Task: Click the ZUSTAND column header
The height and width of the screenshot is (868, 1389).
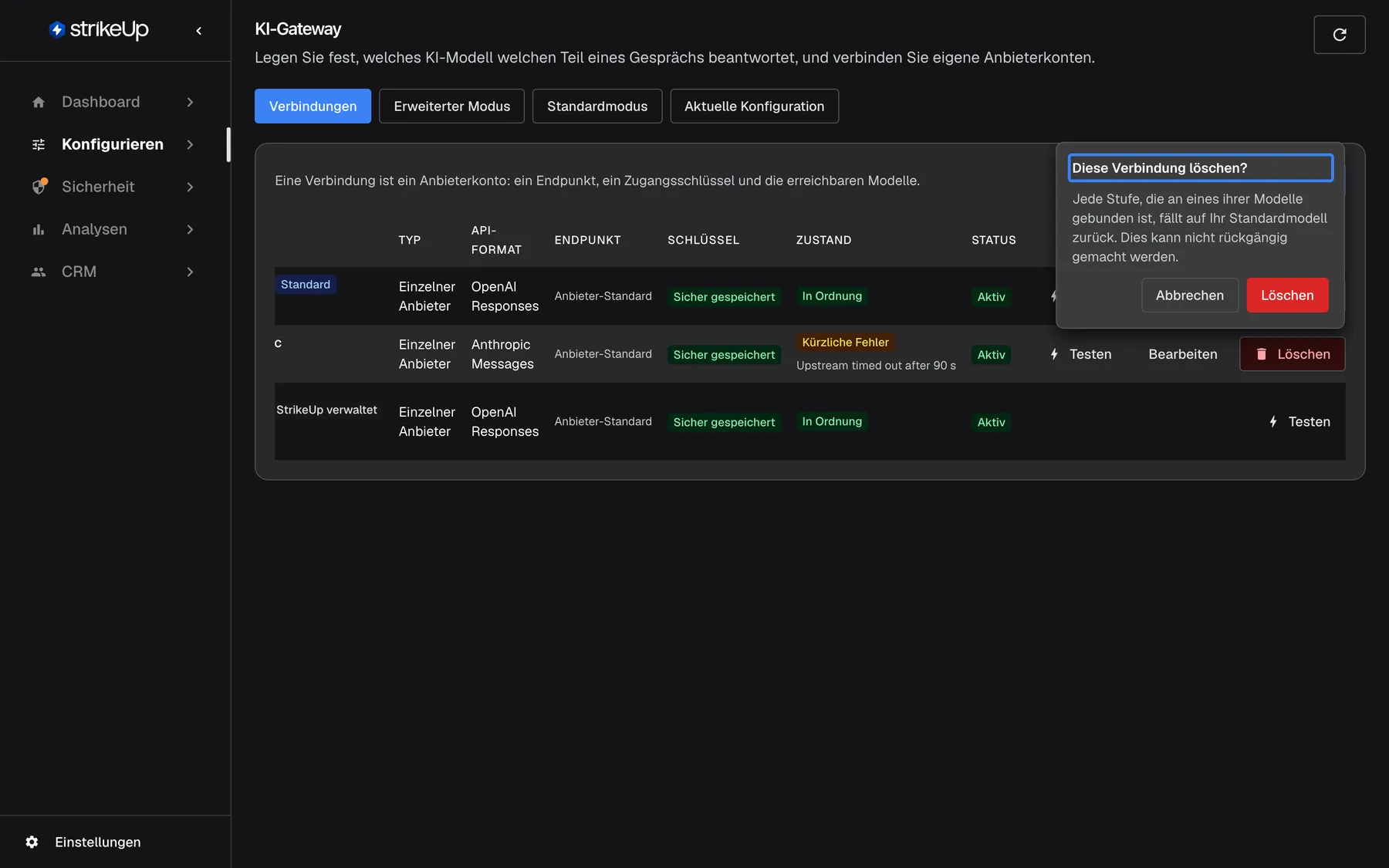Action: [x=823, y=240]
